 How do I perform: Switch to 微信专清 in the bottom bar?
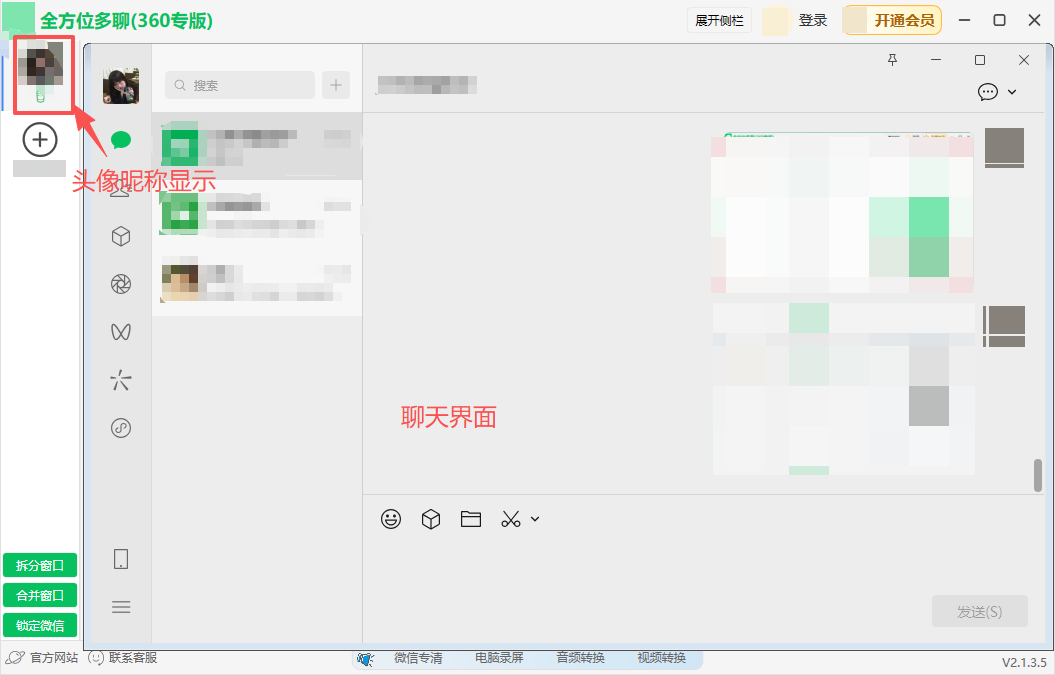420,658
